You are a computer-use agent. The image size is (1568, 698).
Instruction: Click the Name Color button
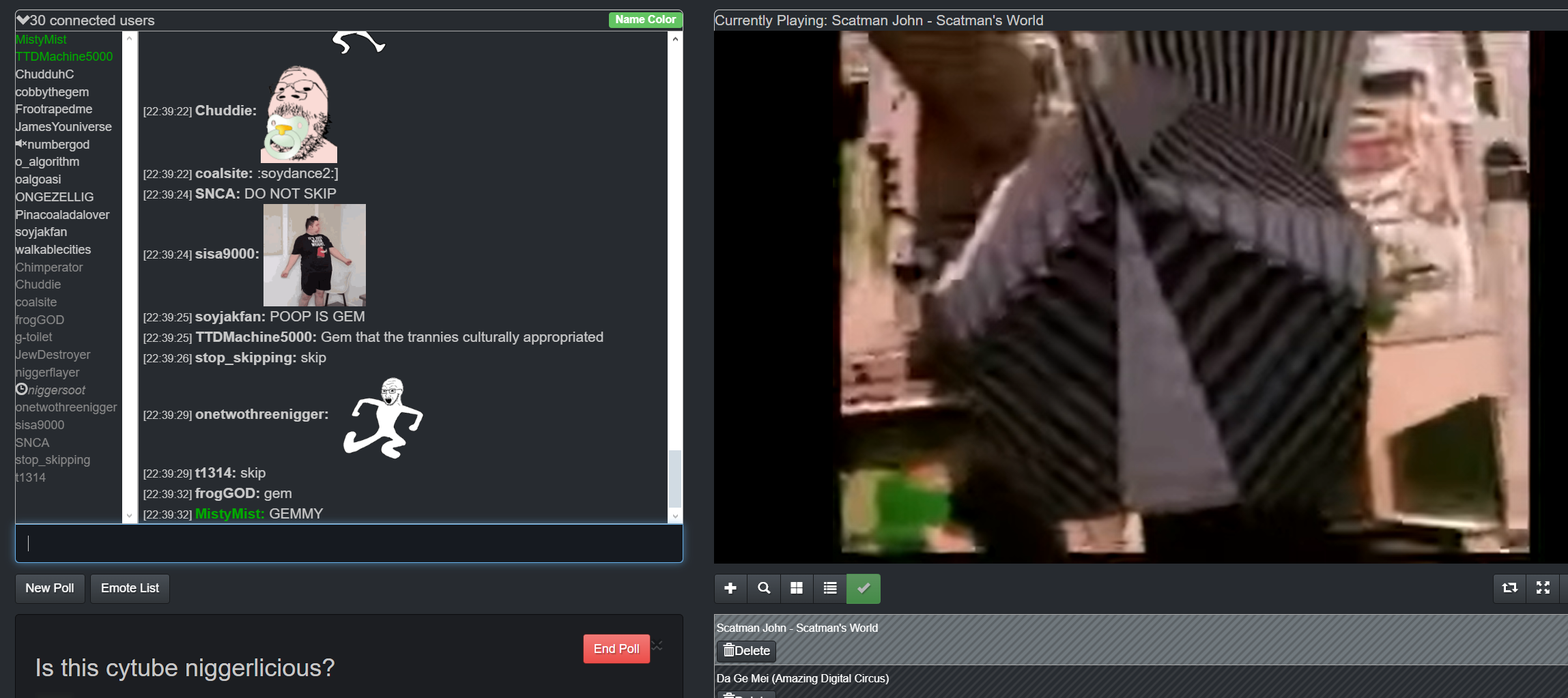(x=645, y=20)
